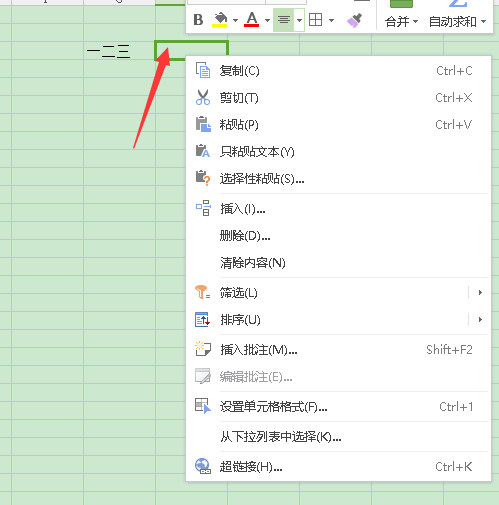Apply yellow fill color bucket
Image resolution: width=499 pixels, height=505 pixels.
[x=220, y=20]
